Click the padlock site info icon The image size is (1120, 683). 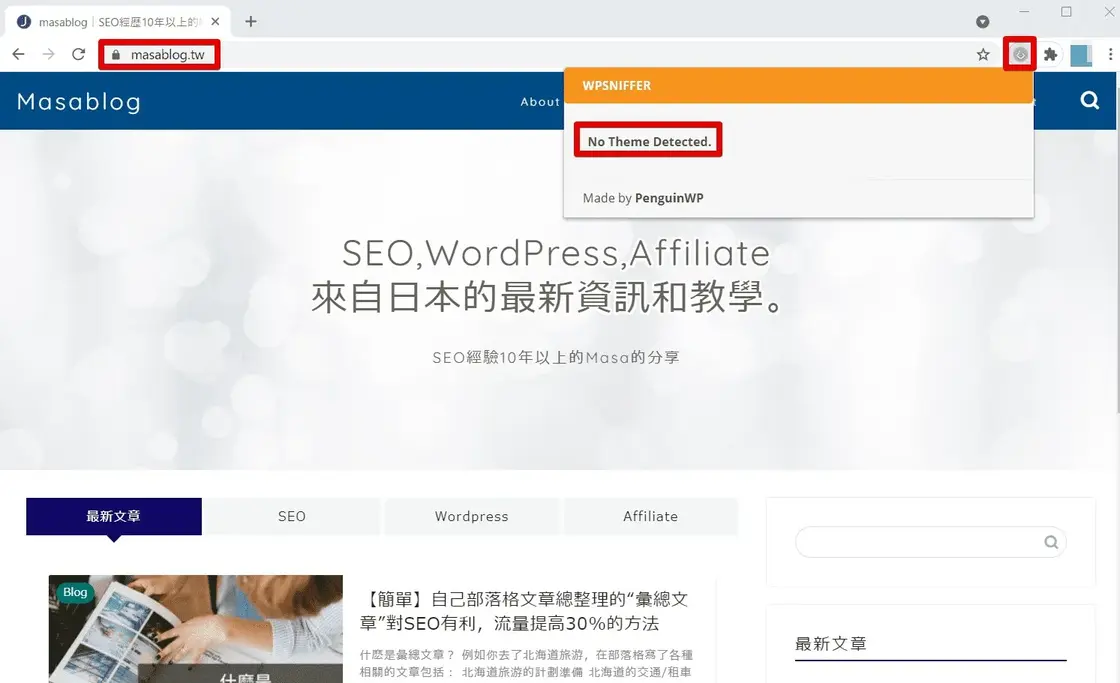tap(116, 54)
